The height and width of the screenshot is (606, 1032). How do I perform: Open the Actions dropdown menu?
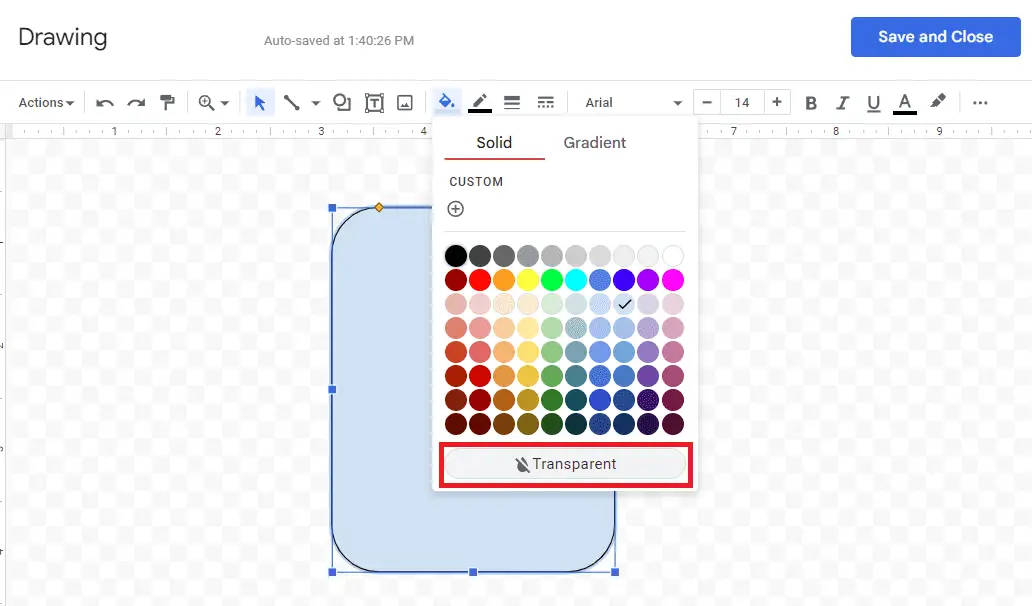[47, 103]
